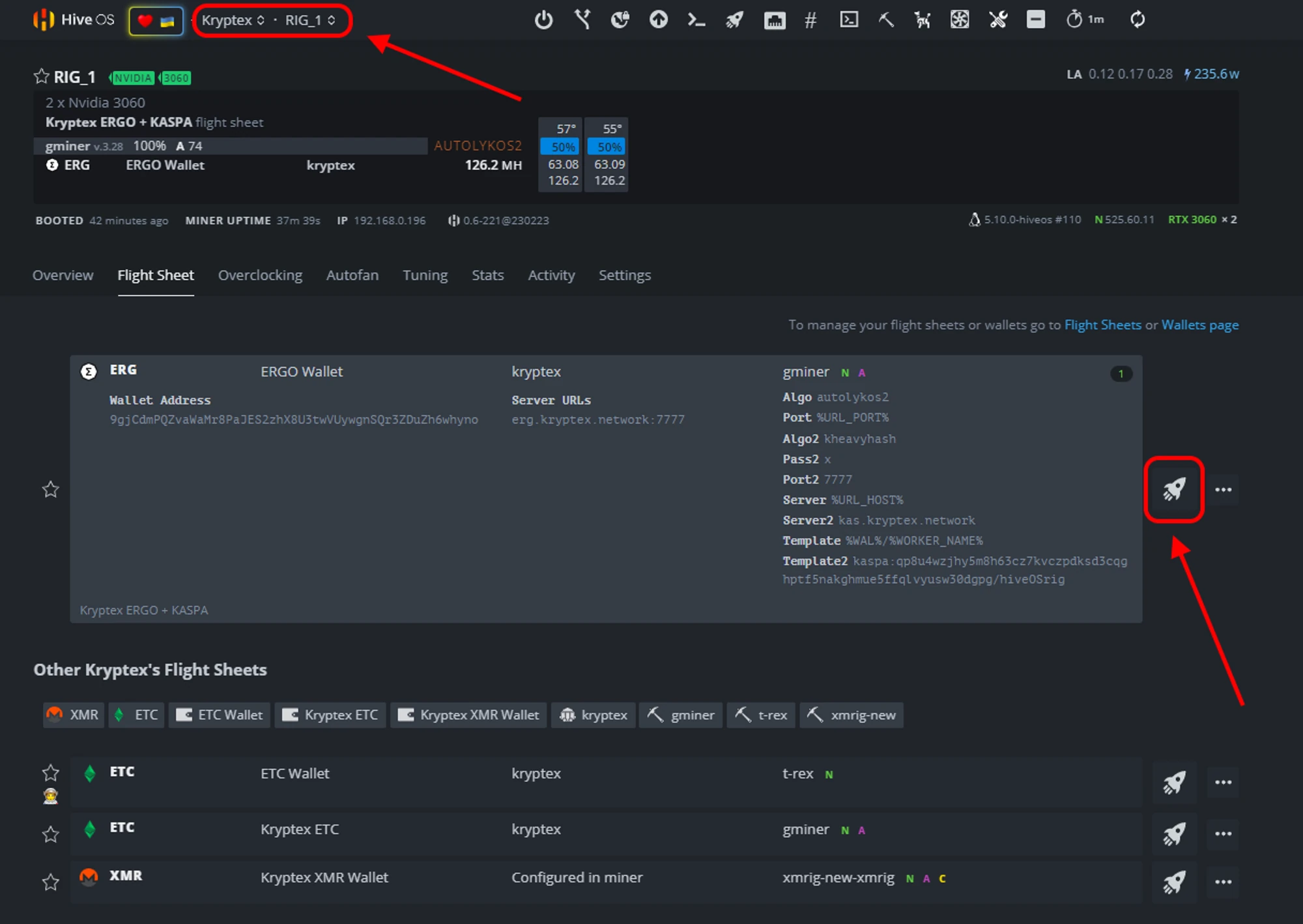Star the ERG ERGO Wallet flight sheet
The image size is (1303, 924).
pyautogui.click(x=50, y=489)
